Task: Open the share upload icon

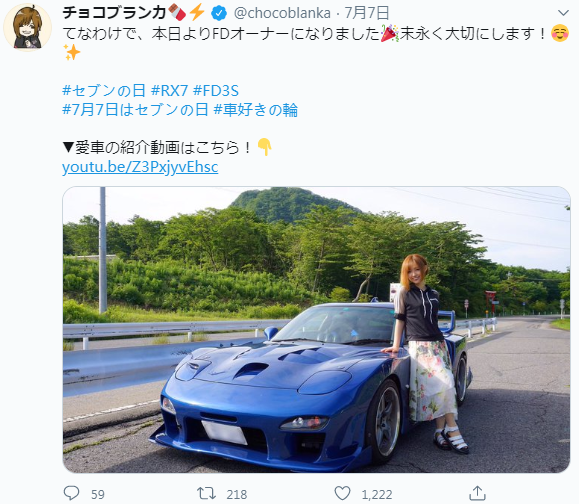Action: 477,493
